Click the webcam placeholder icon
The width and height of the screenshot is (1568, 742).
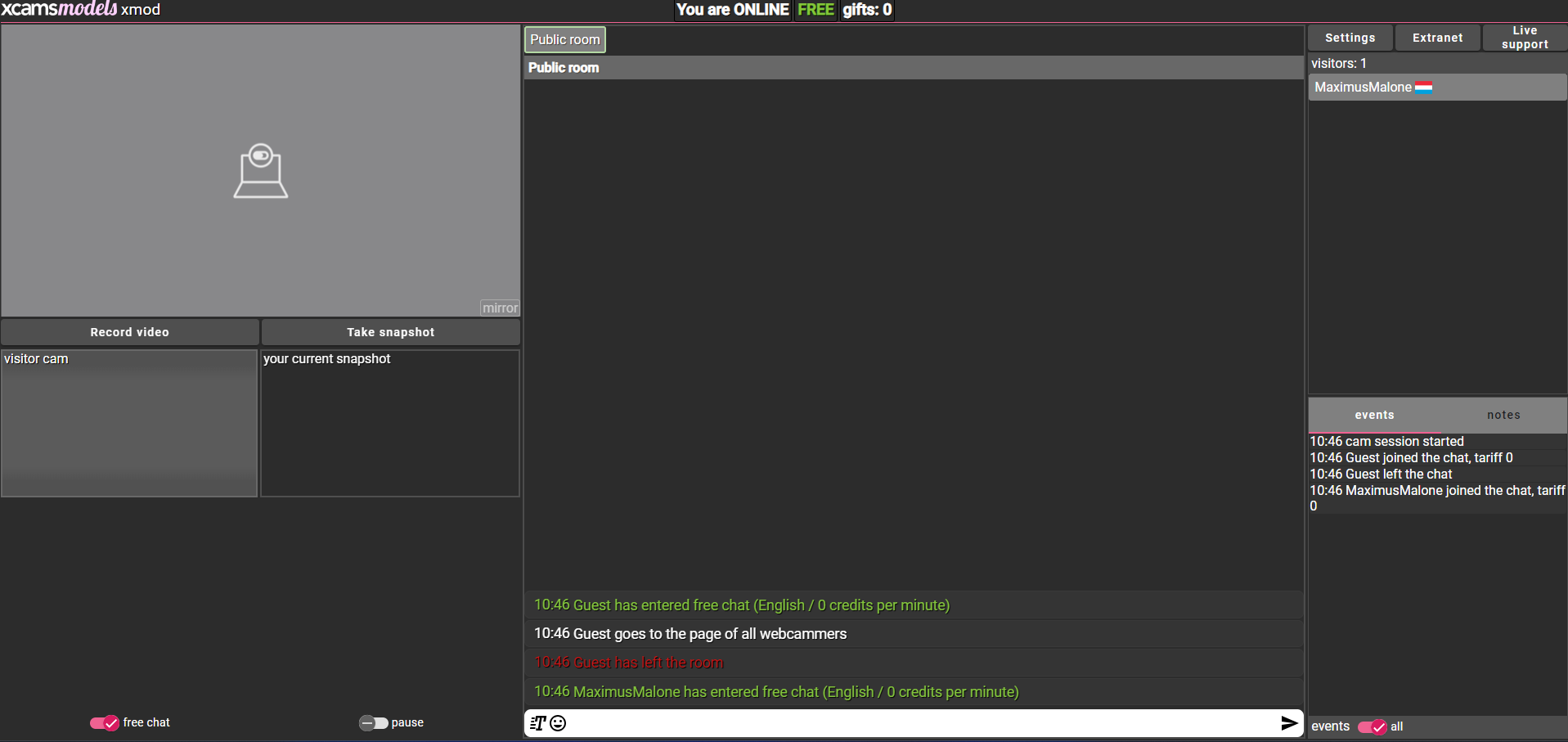[260, 171]
